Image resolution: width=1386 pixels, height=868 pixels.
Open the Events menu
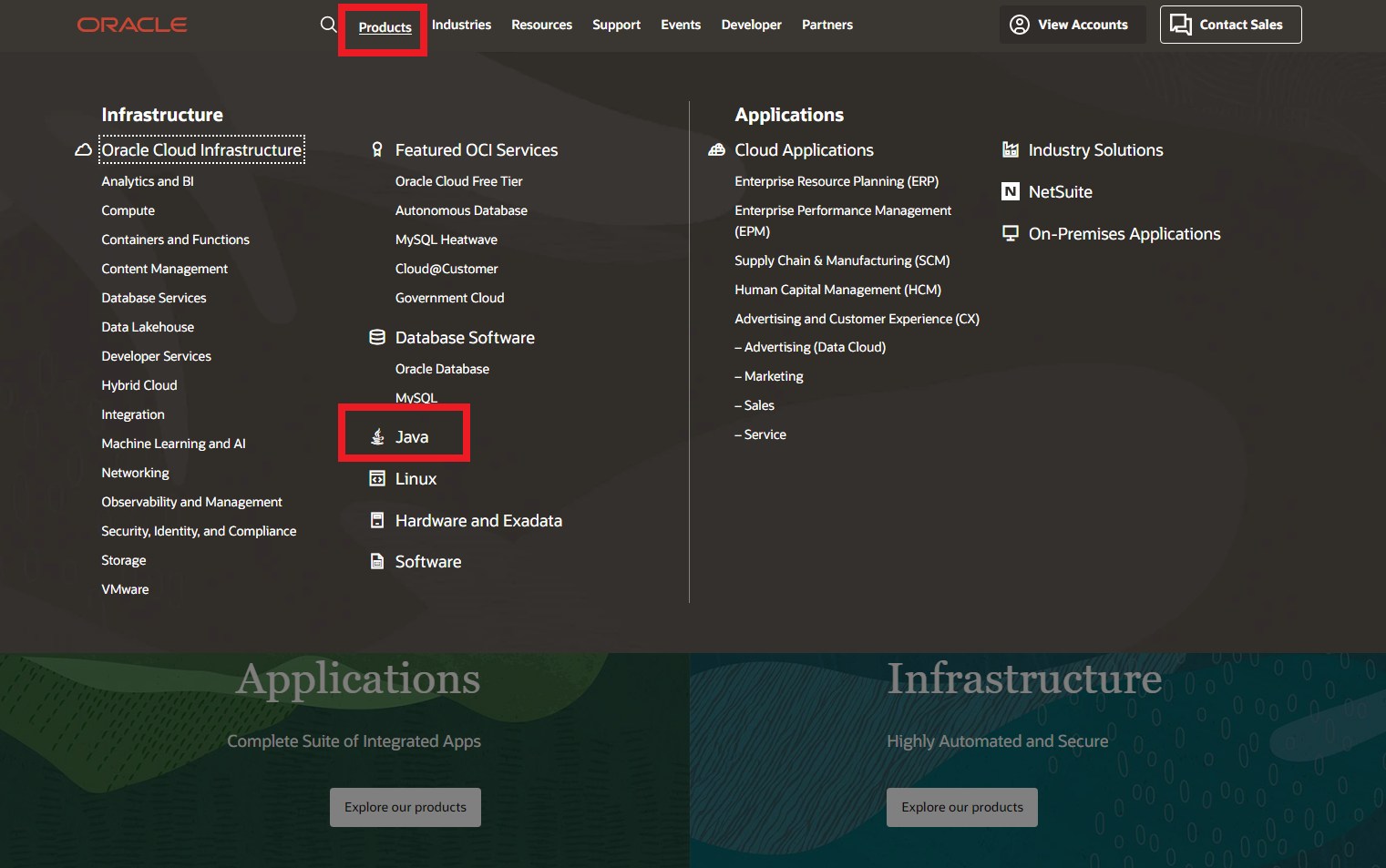[x=681, y=25]
